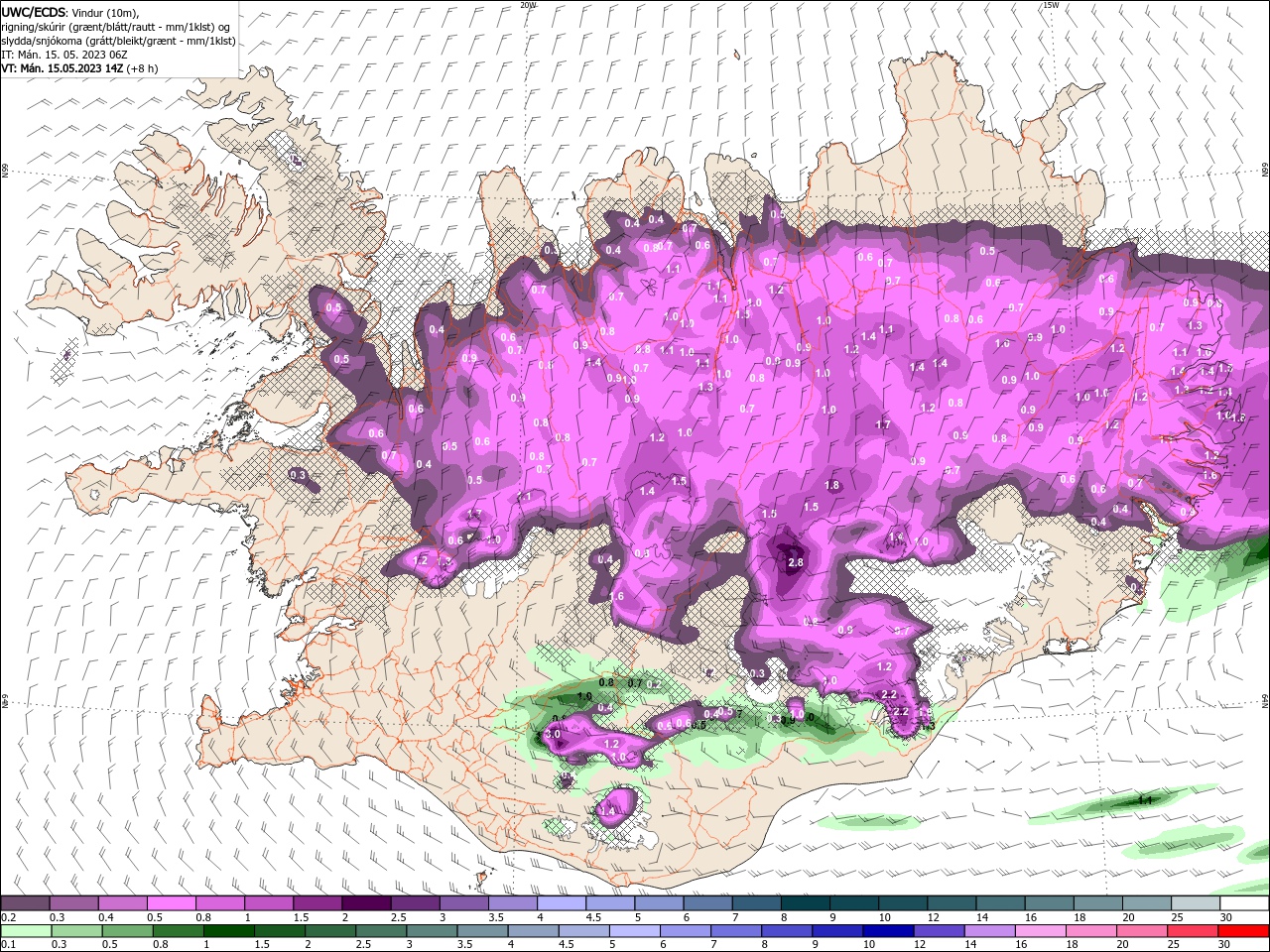Pick lower legend swatch between 0.1 and 0.3

27,930
